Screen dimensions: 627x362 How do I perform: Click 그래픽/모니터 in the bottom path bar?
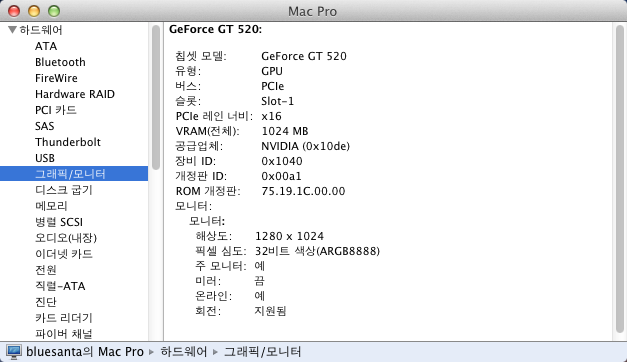pyautogui.click(x=262, y=352)
